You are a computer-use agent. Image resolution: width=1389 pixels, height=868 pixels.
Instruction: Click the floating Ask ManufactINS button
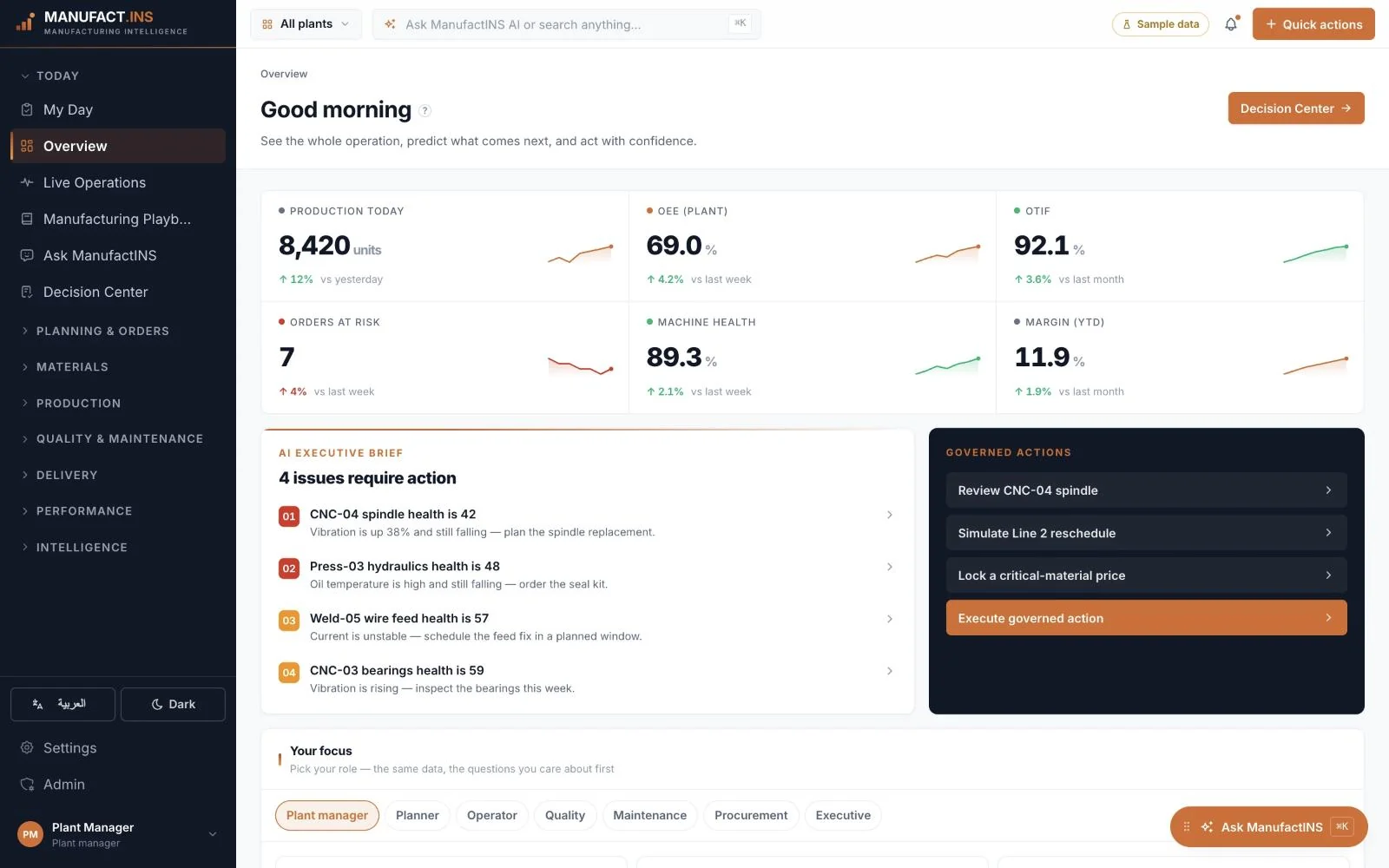coord(1269,827)
